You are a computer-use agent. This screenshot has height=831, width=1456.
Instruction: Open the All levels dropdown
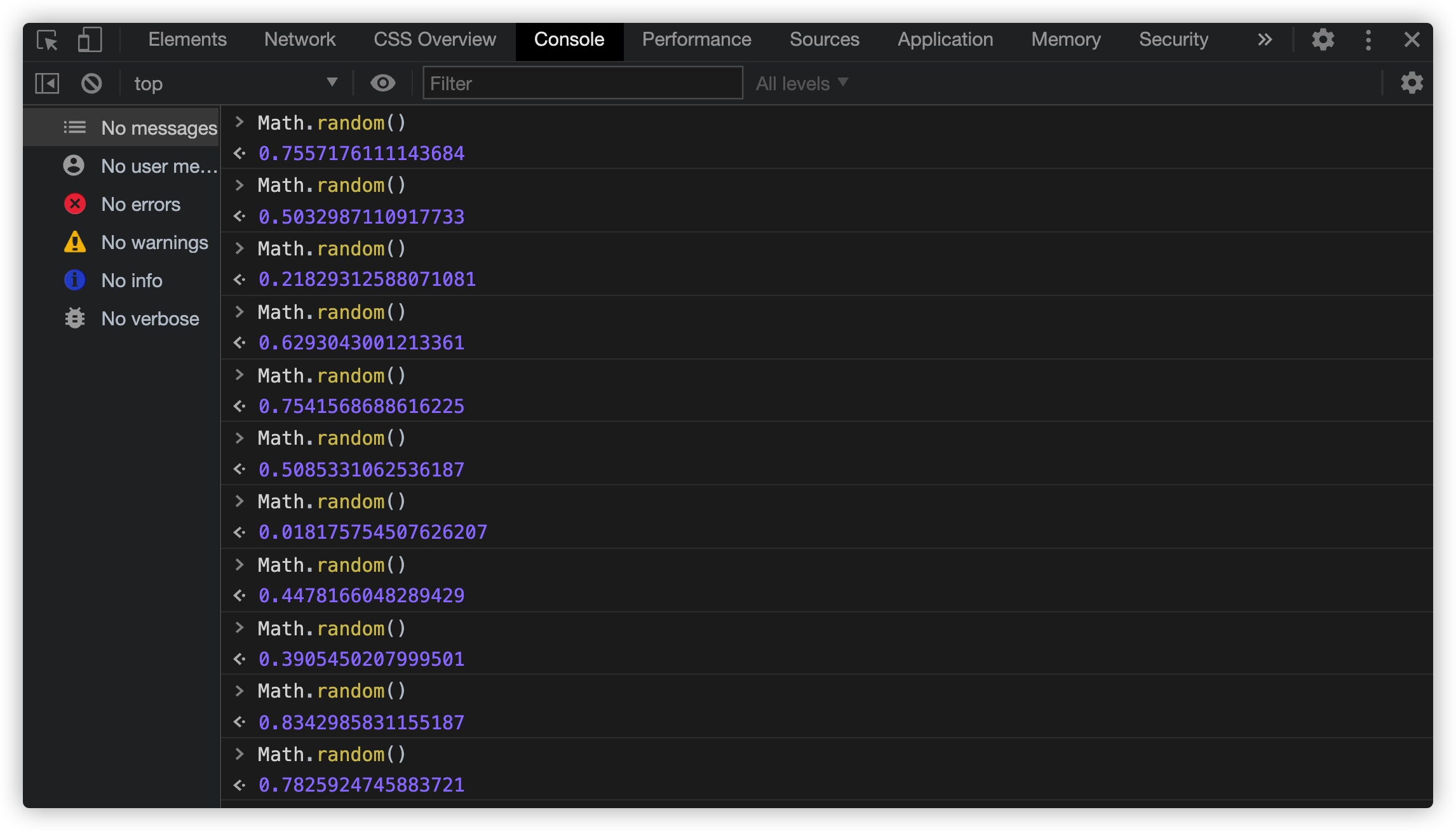(802, 83)
